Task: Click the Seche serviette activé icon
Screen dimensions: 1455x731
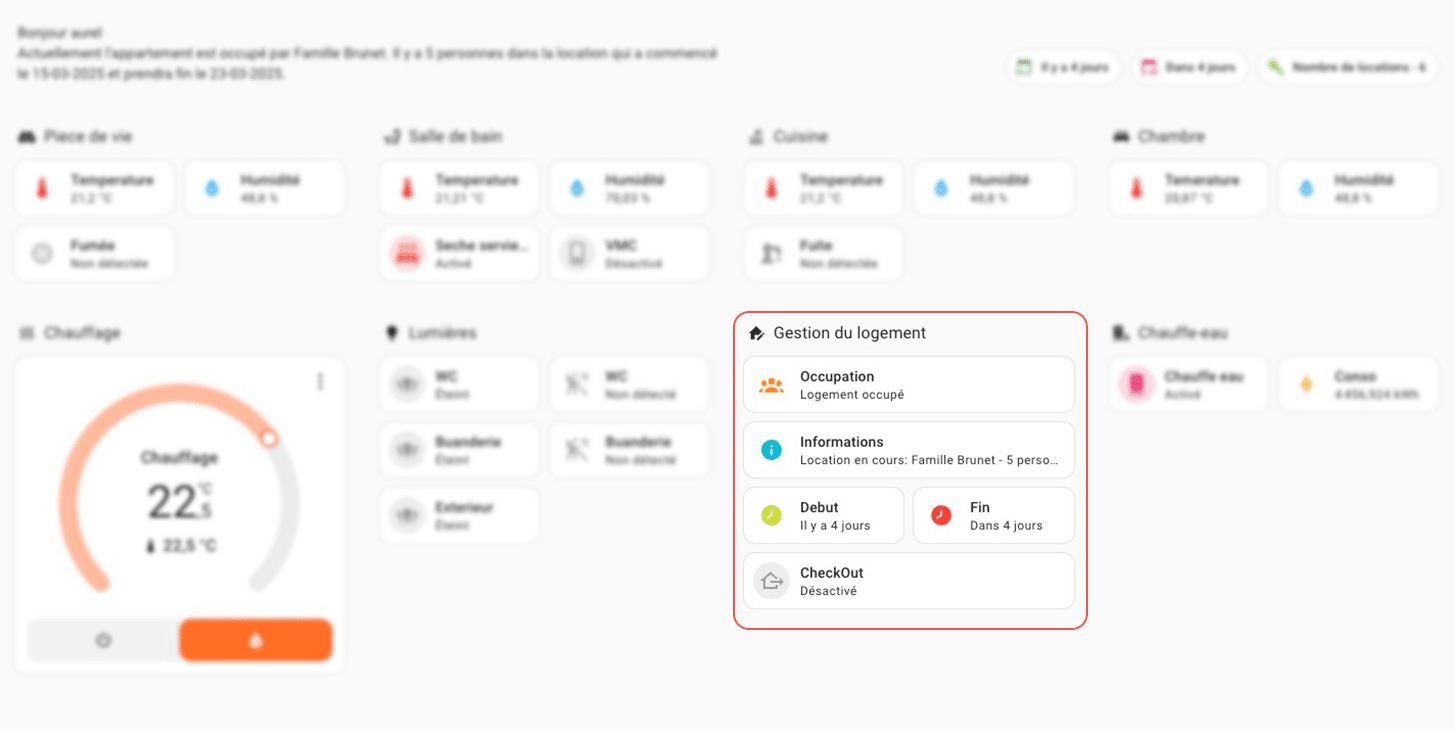Action: (x=406, y=254)
